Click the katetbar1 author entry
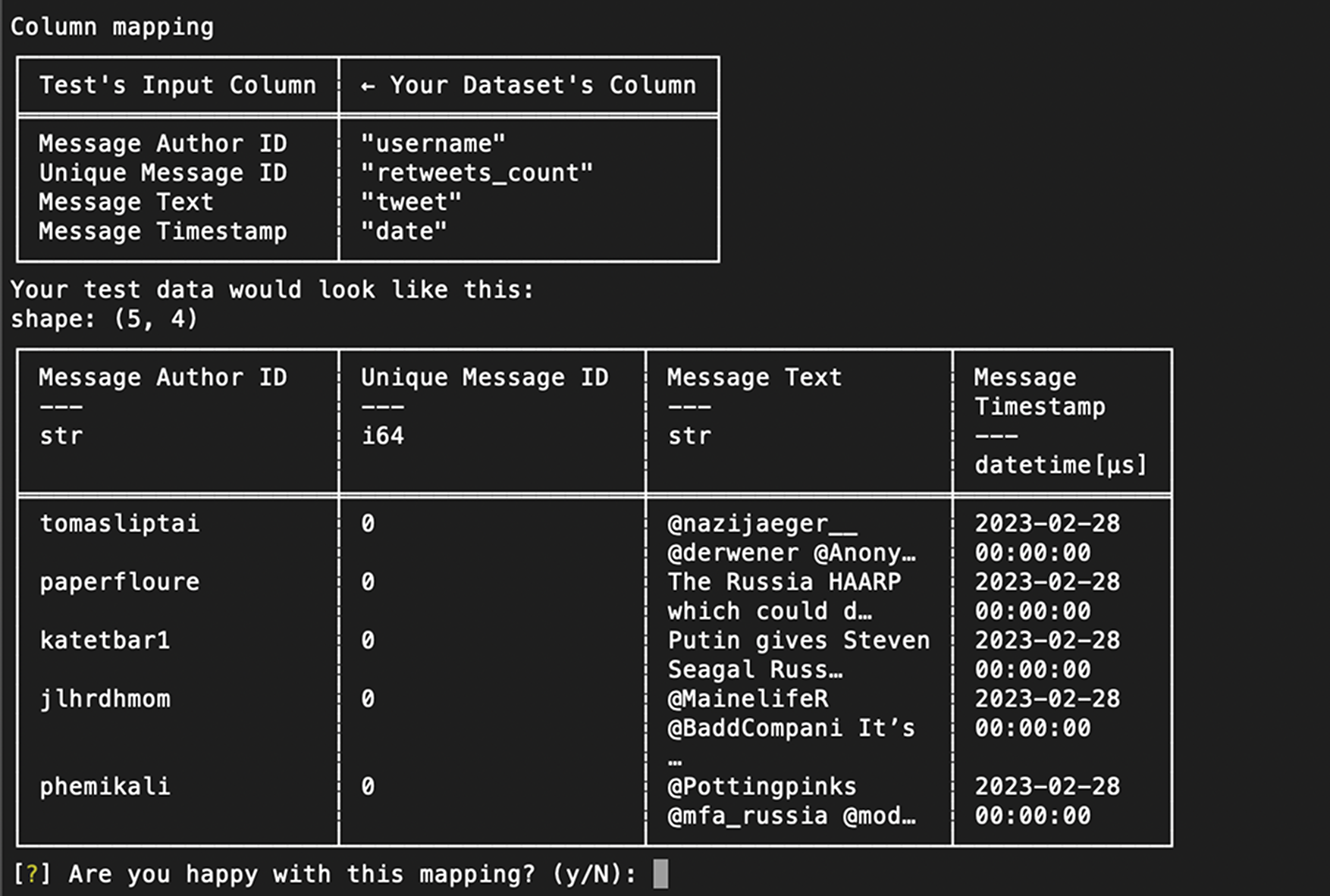 click(x=105, y=641)
